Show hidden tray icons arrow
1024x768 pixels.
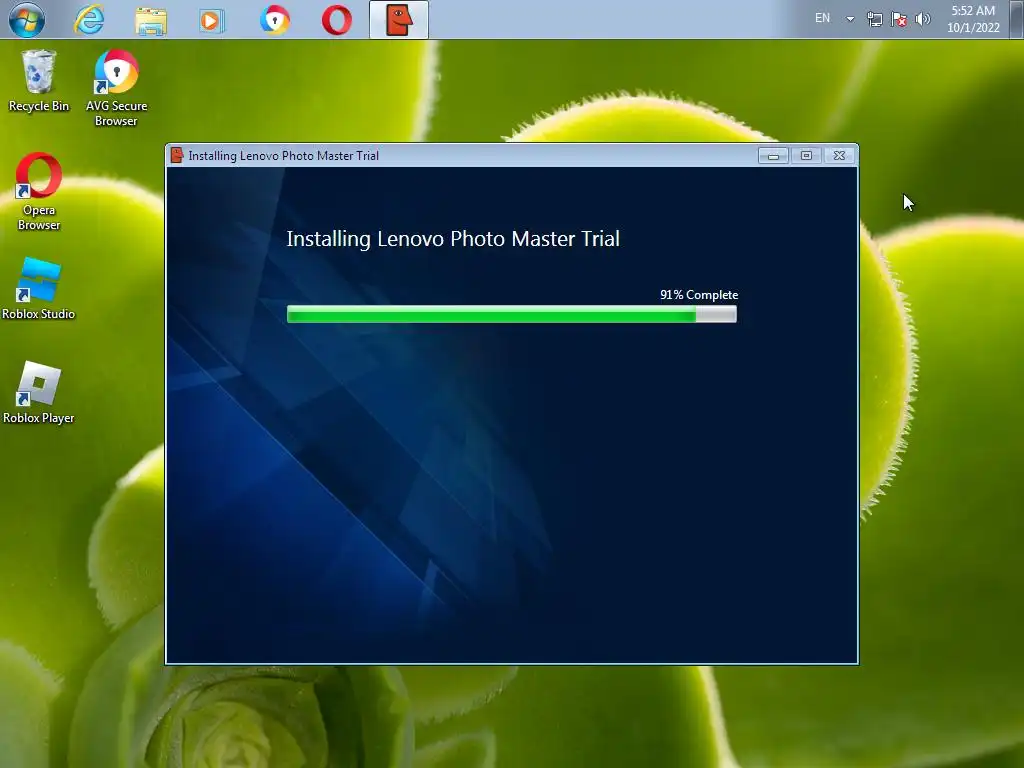(850, 19)
